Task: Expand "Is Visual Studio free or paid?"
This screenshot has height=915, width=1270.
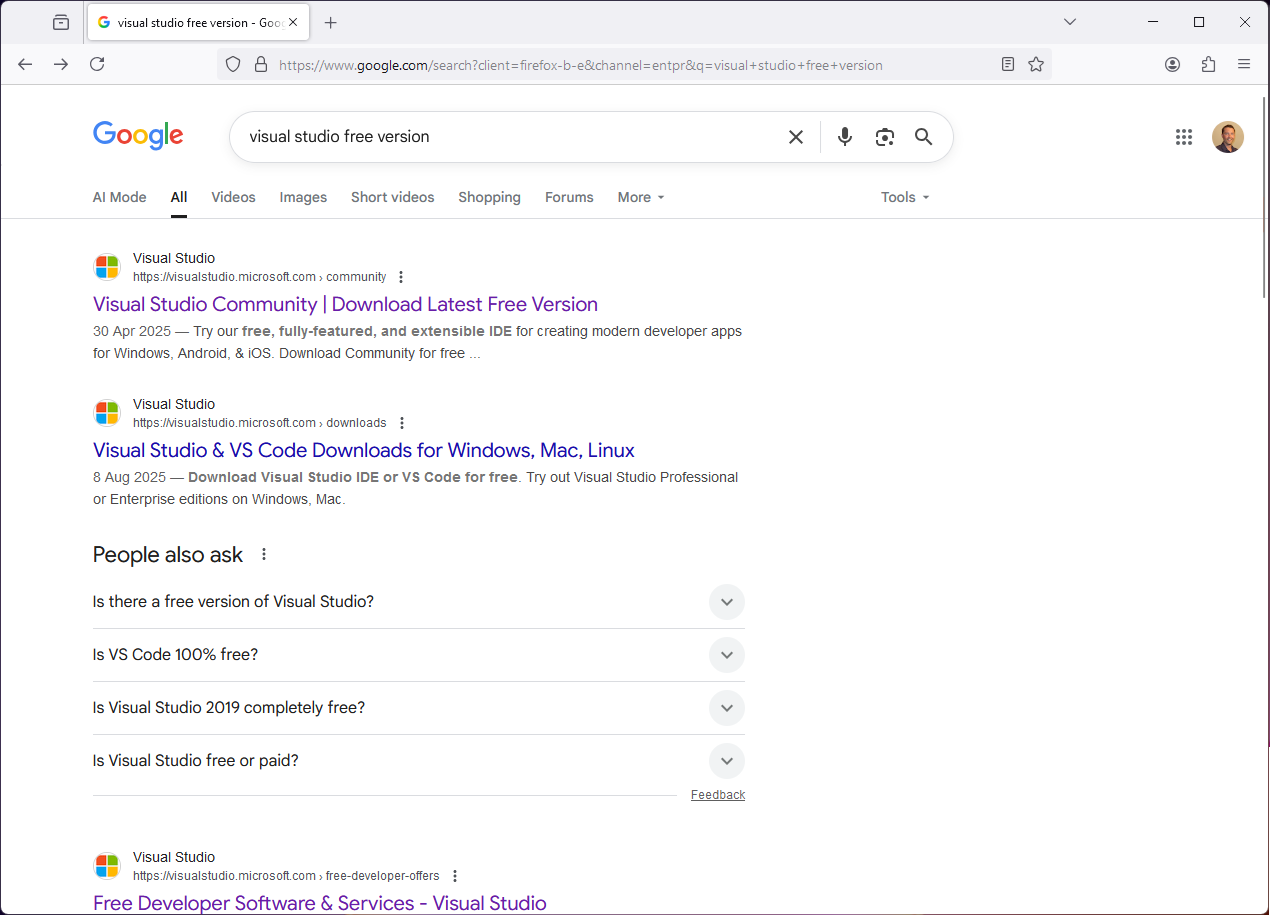Action: [x=727, y=761]
